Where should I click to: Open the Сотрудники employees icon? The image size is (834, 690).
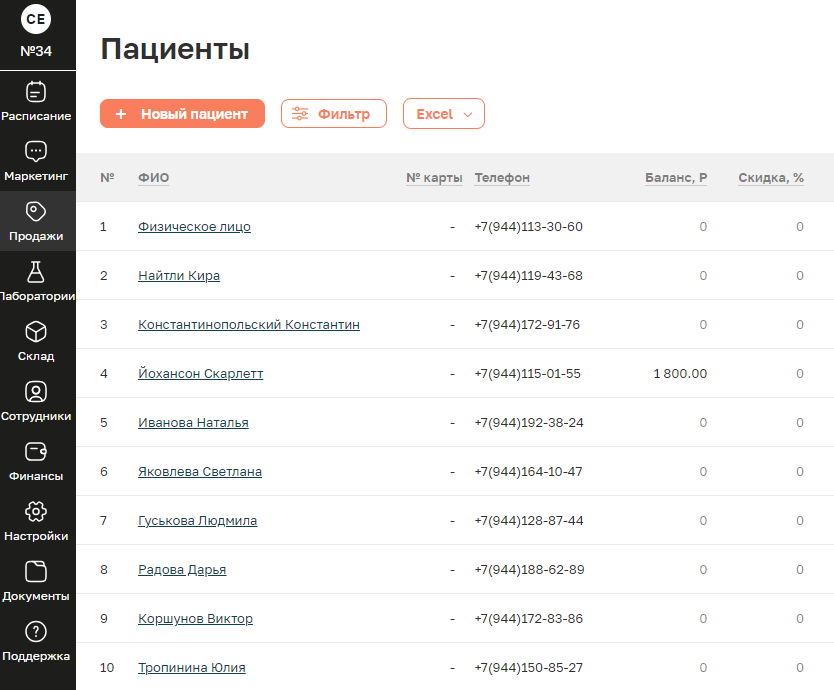(36, 391)
